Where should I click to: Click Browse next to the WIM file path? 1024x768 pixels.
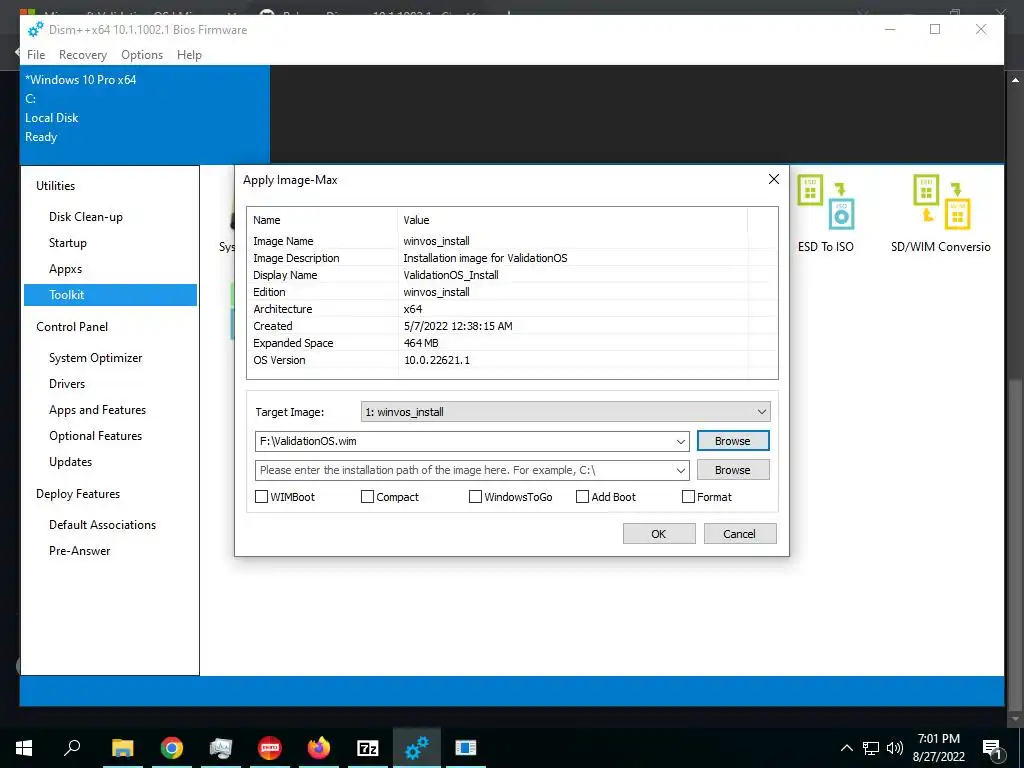tap(733, 441)
